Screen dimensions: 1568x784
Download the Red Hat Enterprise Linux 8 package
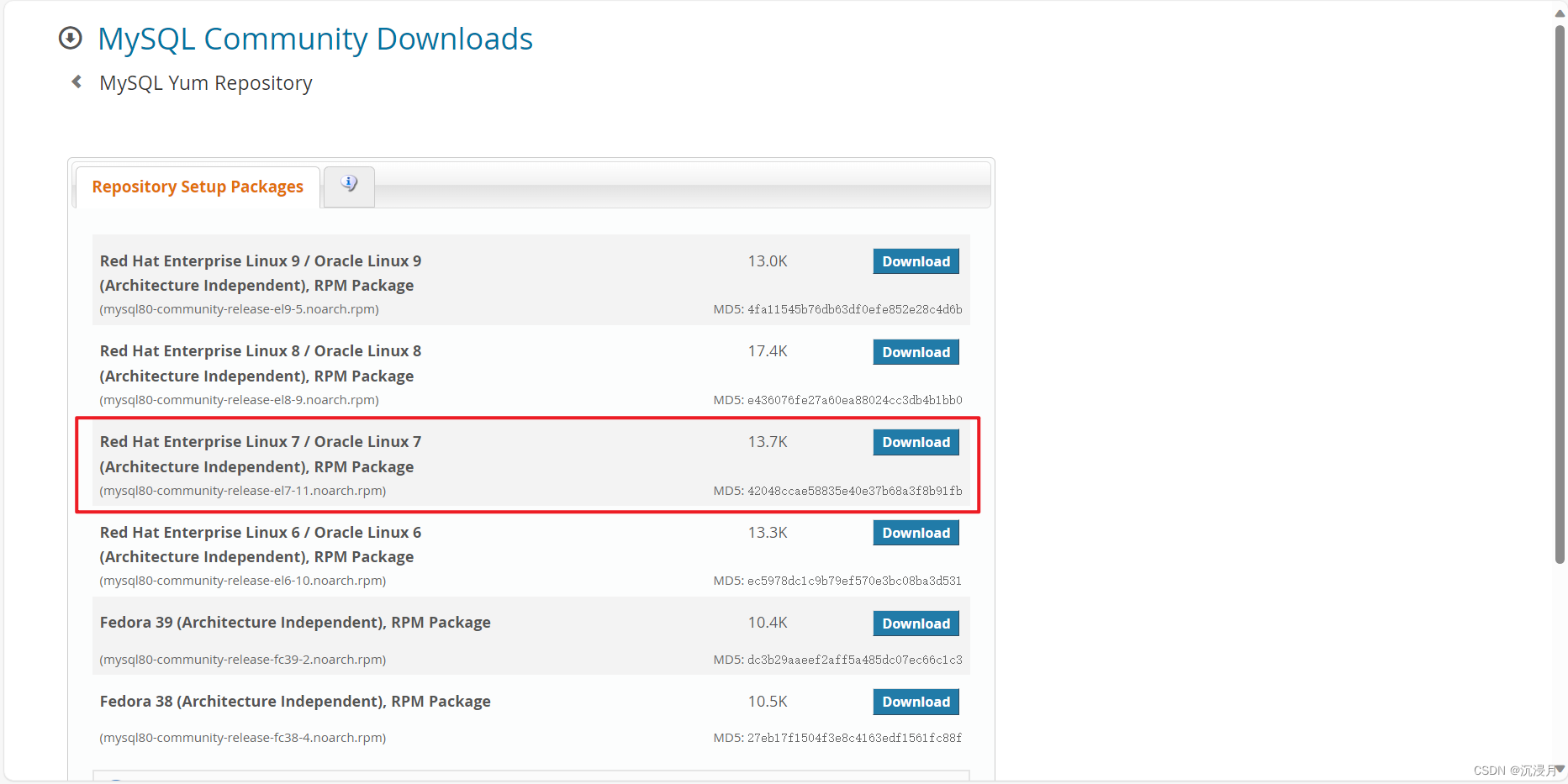tap(916, 352)
